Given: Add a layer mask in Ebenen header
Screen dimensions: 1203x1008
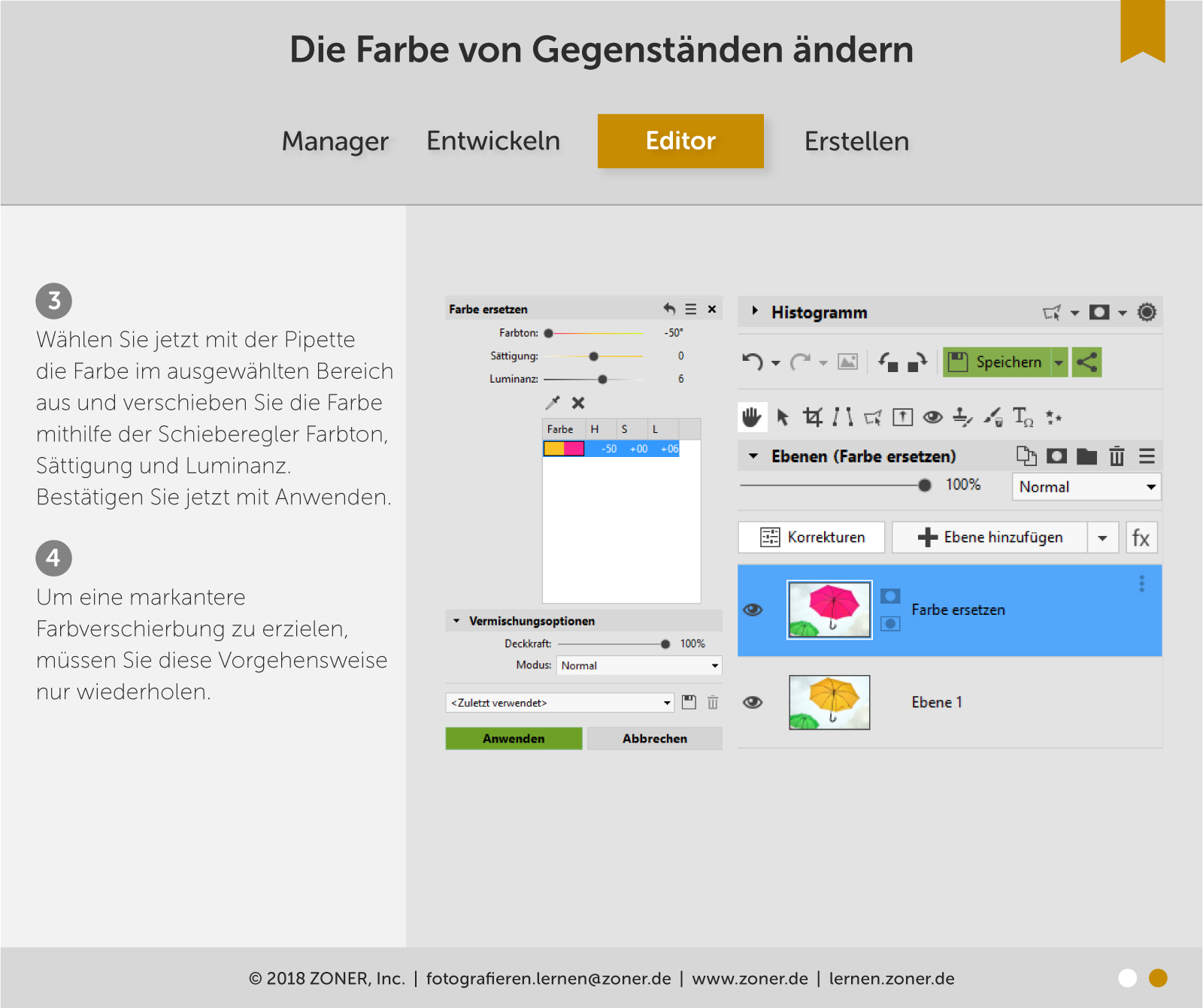Looking at the screenshot, I should coord(1056,456).
